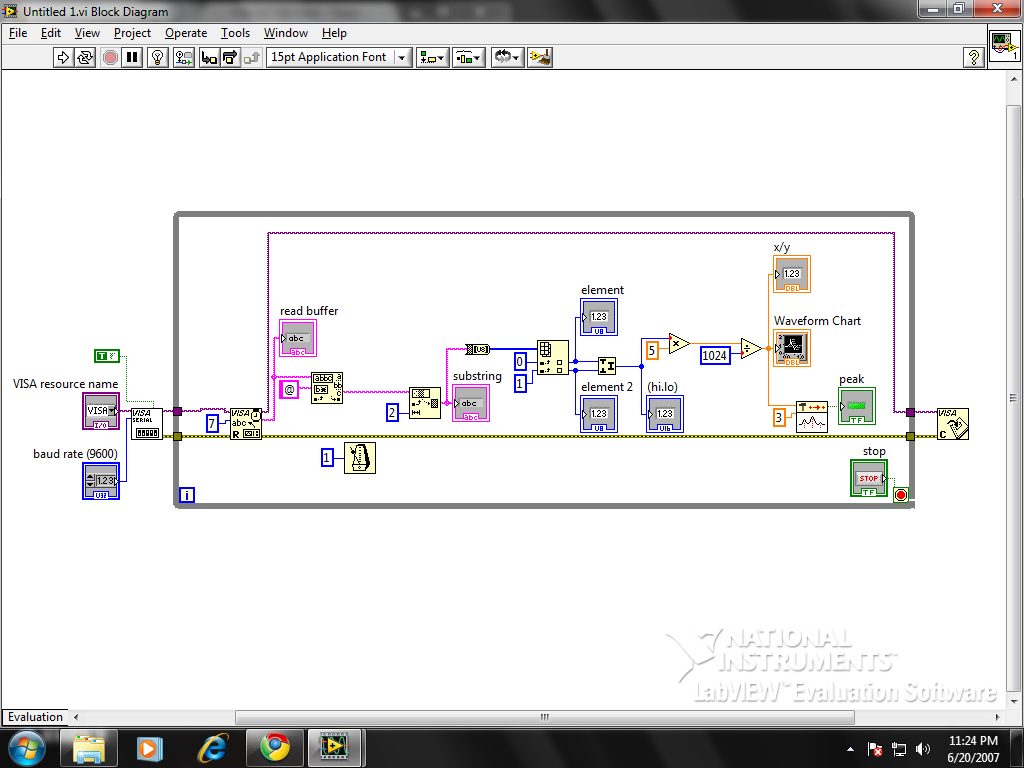Click the Clean Up Diagram button
The image size is (1024, 768).
(540, 57)
